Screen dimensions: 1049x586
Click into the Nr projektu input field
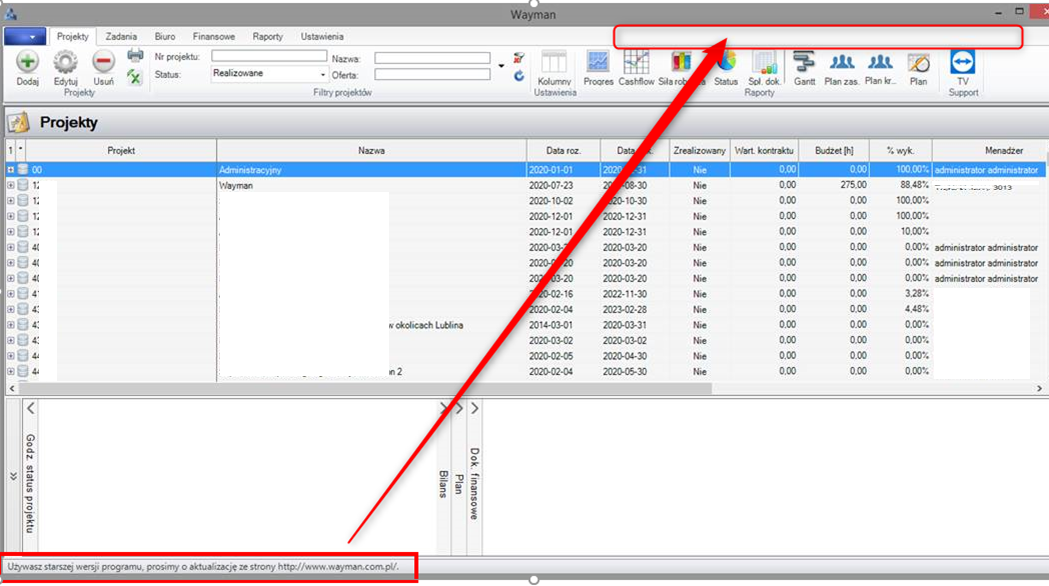270,56
